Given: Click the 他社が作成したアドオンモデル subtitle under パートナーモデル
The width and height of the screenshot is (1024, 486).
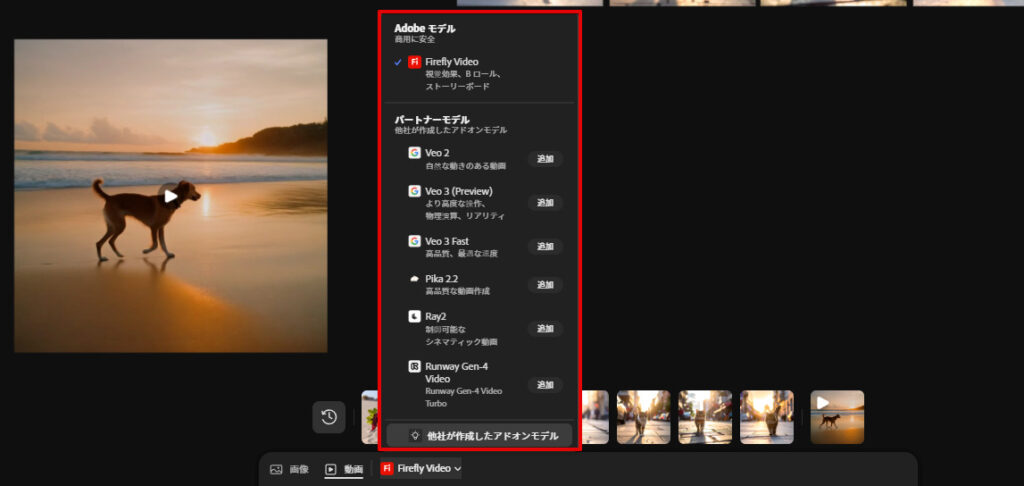Looking at the screenshot, I should [451, 131].
